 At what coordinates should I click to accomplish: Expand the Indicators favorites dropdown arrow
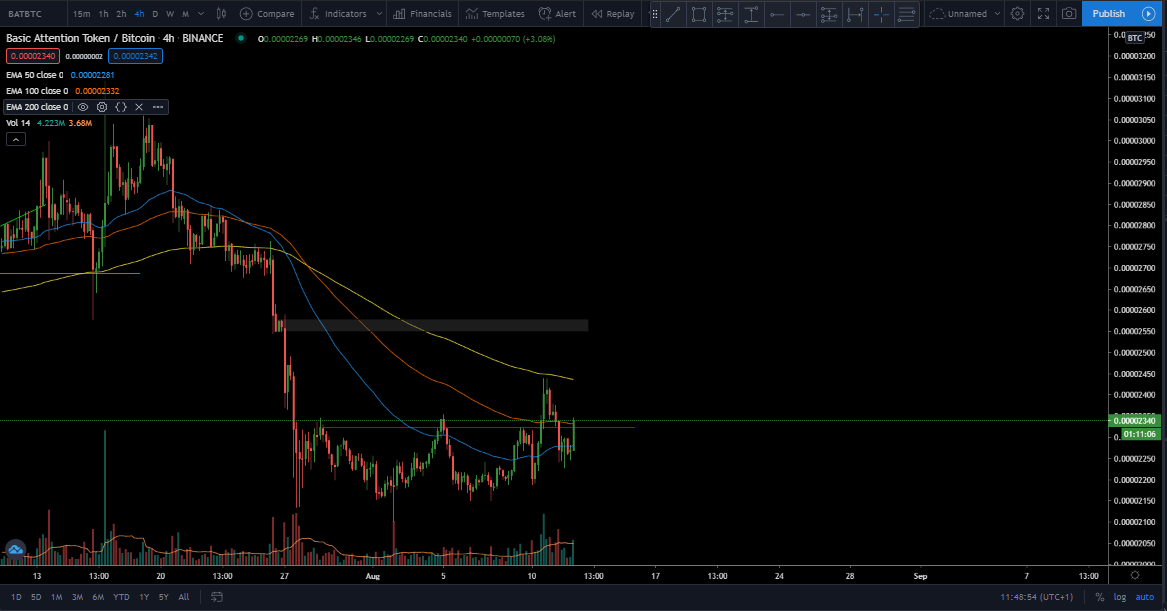(379, 13)
